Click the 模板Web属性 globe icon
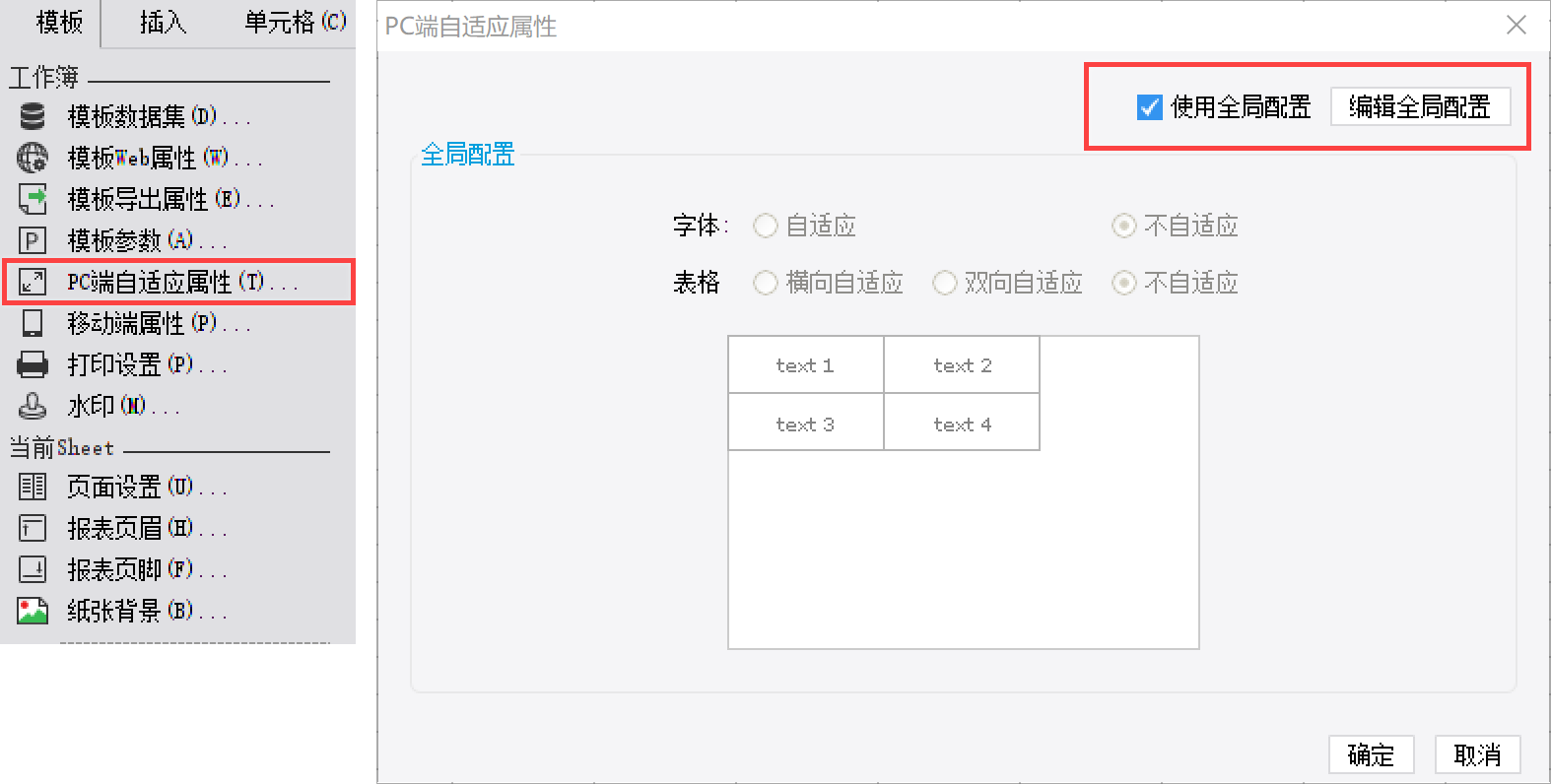The height and width of the screenshot is (784, 1551). coord(33,158)
